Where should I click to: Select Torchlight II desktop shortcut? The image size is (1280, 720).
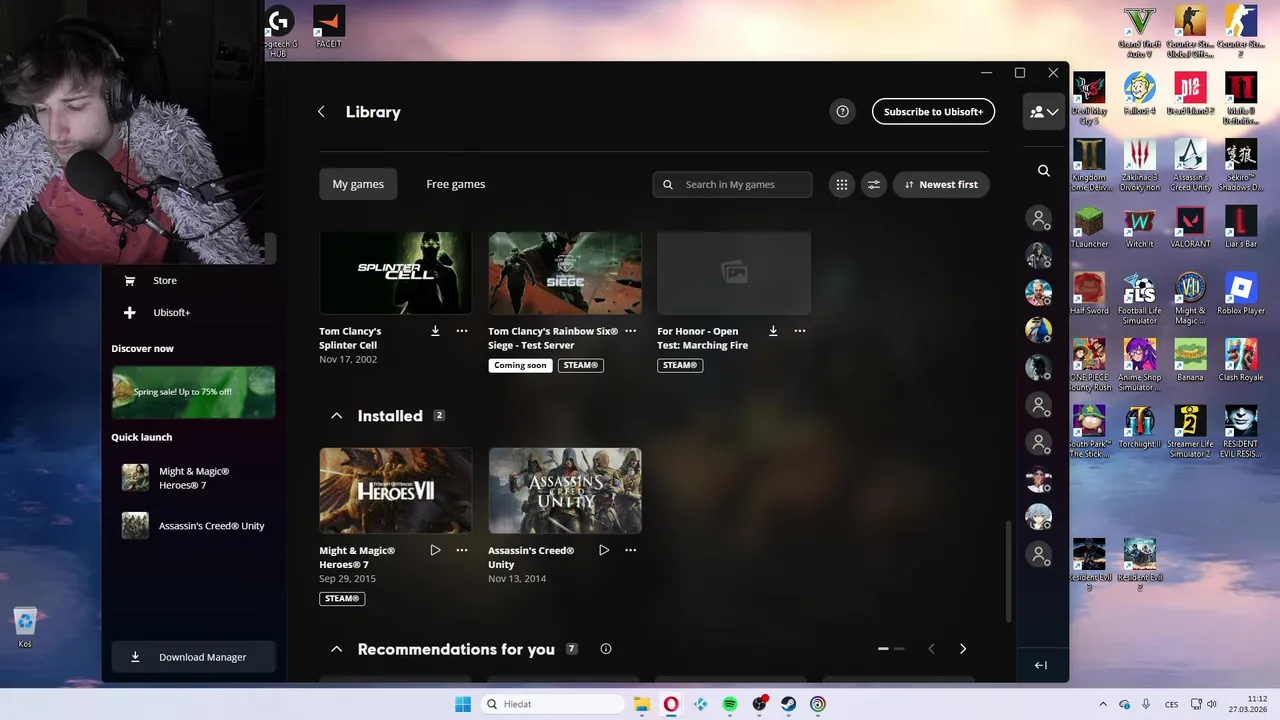point(1139,428)
